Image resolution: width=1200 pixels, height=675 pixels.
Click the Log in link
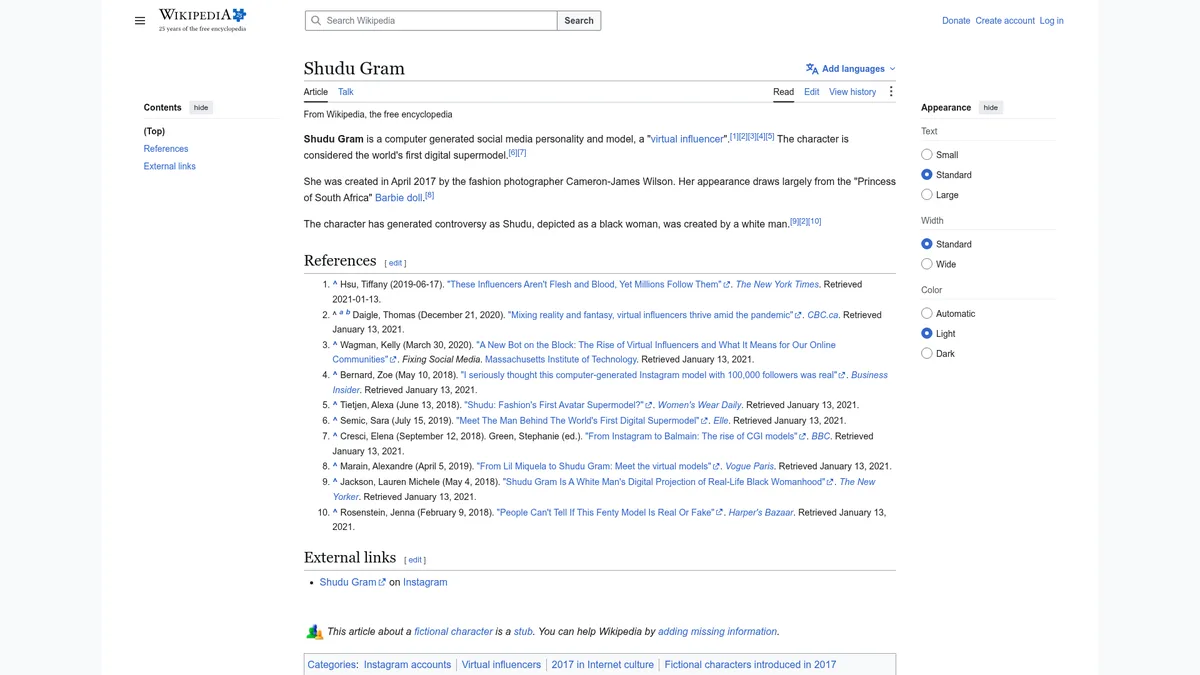click(x=1052, y=20)
